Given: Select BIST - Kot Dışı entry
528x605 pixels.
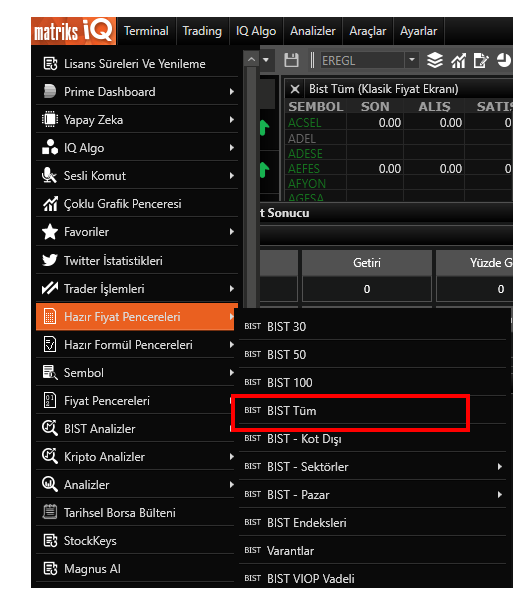Looking at the screenshot, I should pos(372,439).
